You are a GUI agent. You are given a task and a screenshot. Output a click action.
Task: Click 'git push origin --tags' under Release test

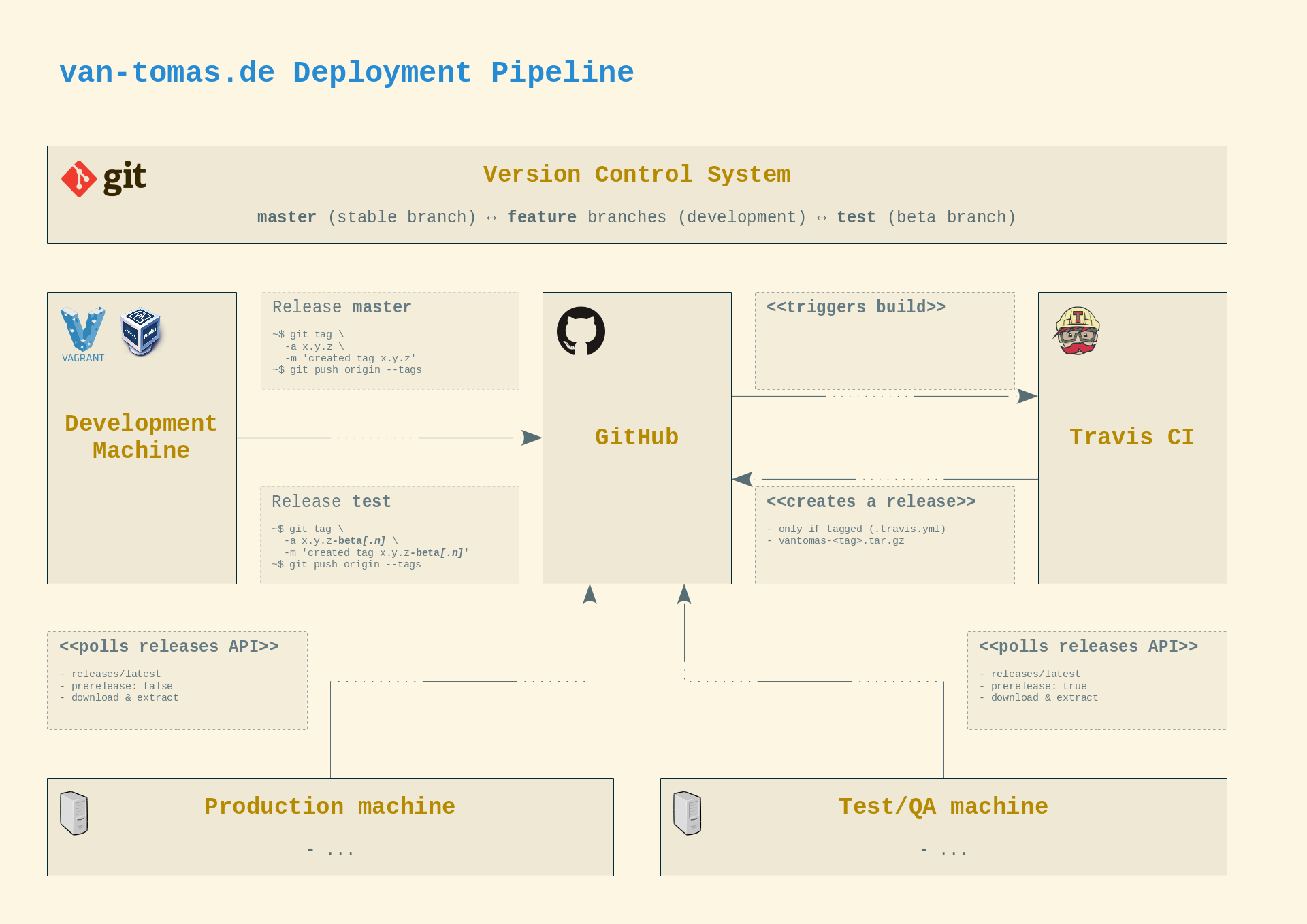click(346, 564)
